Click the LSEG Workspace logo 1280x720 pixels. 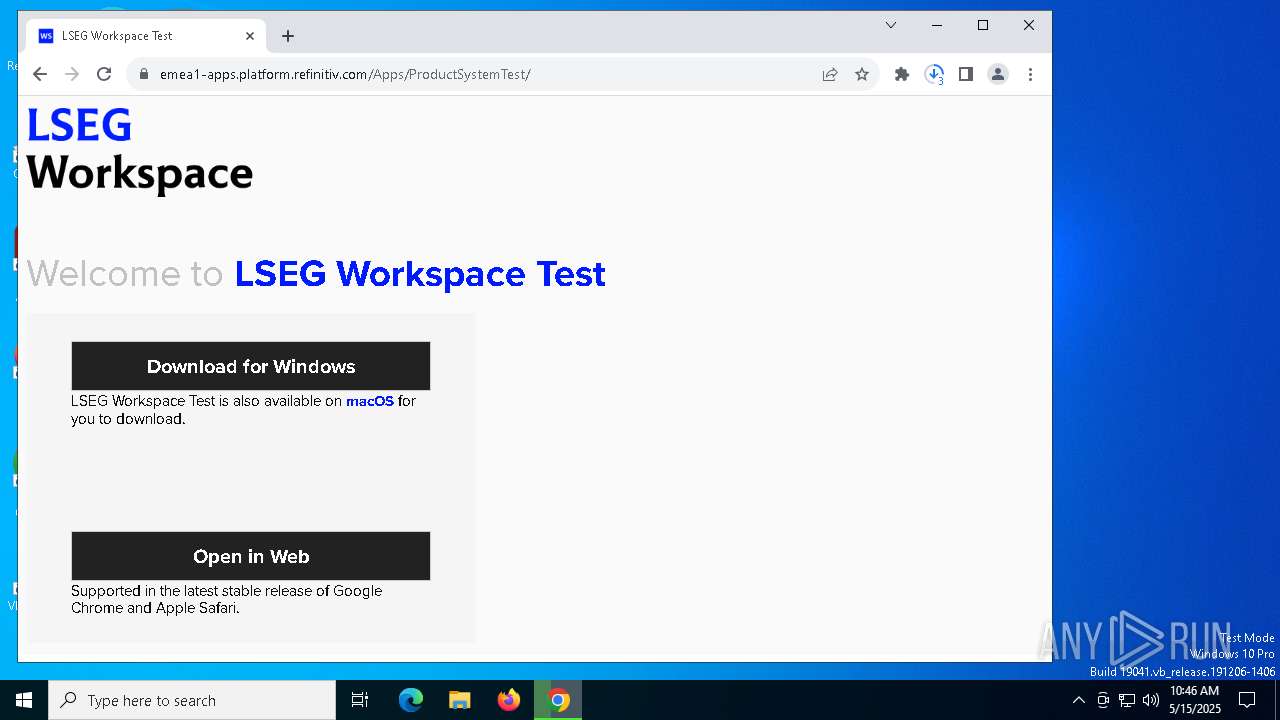(140, 150)
